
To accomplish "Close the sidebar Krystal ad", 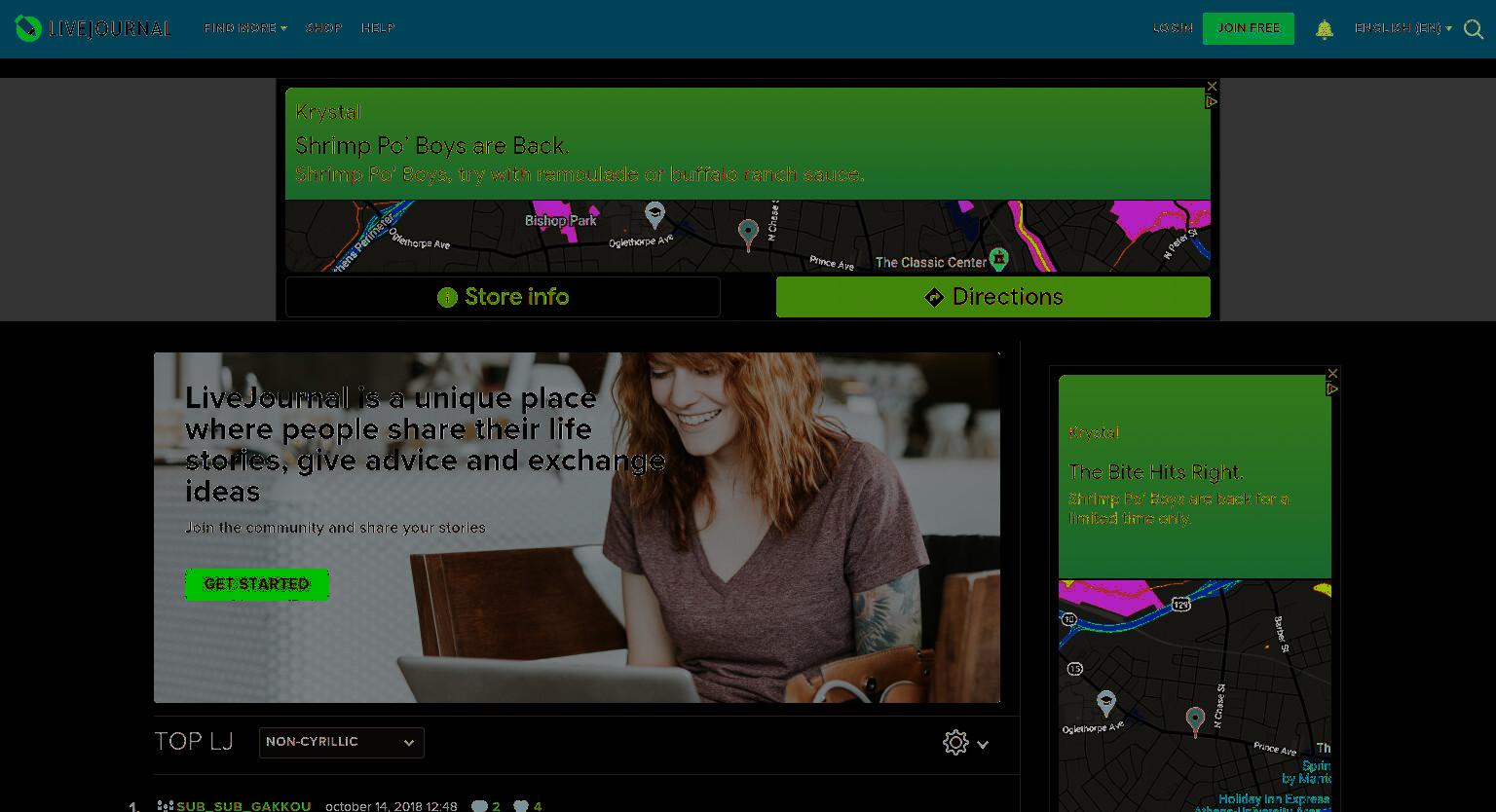I will (x=1332, y=374).
